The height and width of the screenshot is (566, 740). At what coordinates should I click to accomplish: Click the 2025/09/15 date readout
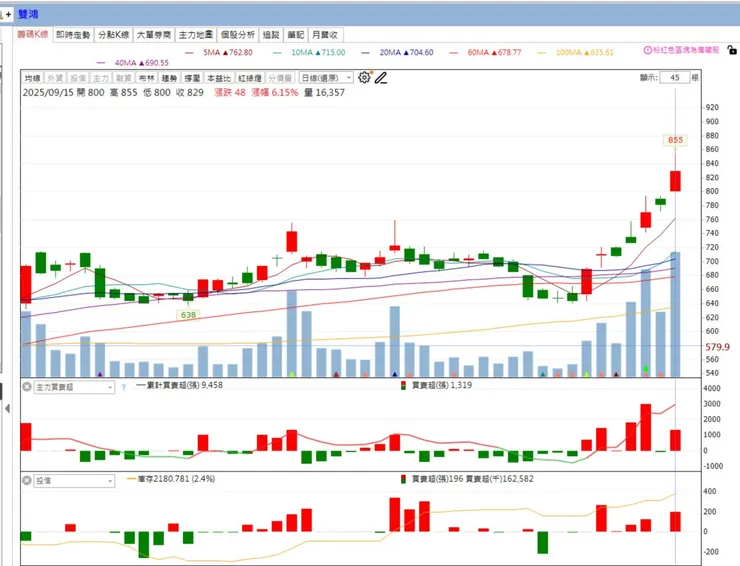click(48, 93)
